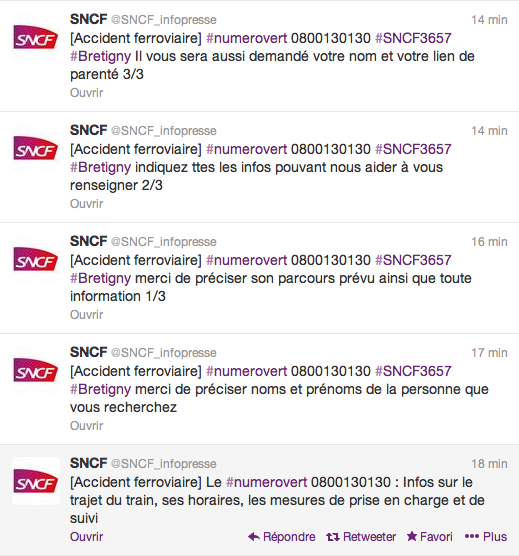Open SNCF avatar on the 18 min tweet

(x=36, y=481)
